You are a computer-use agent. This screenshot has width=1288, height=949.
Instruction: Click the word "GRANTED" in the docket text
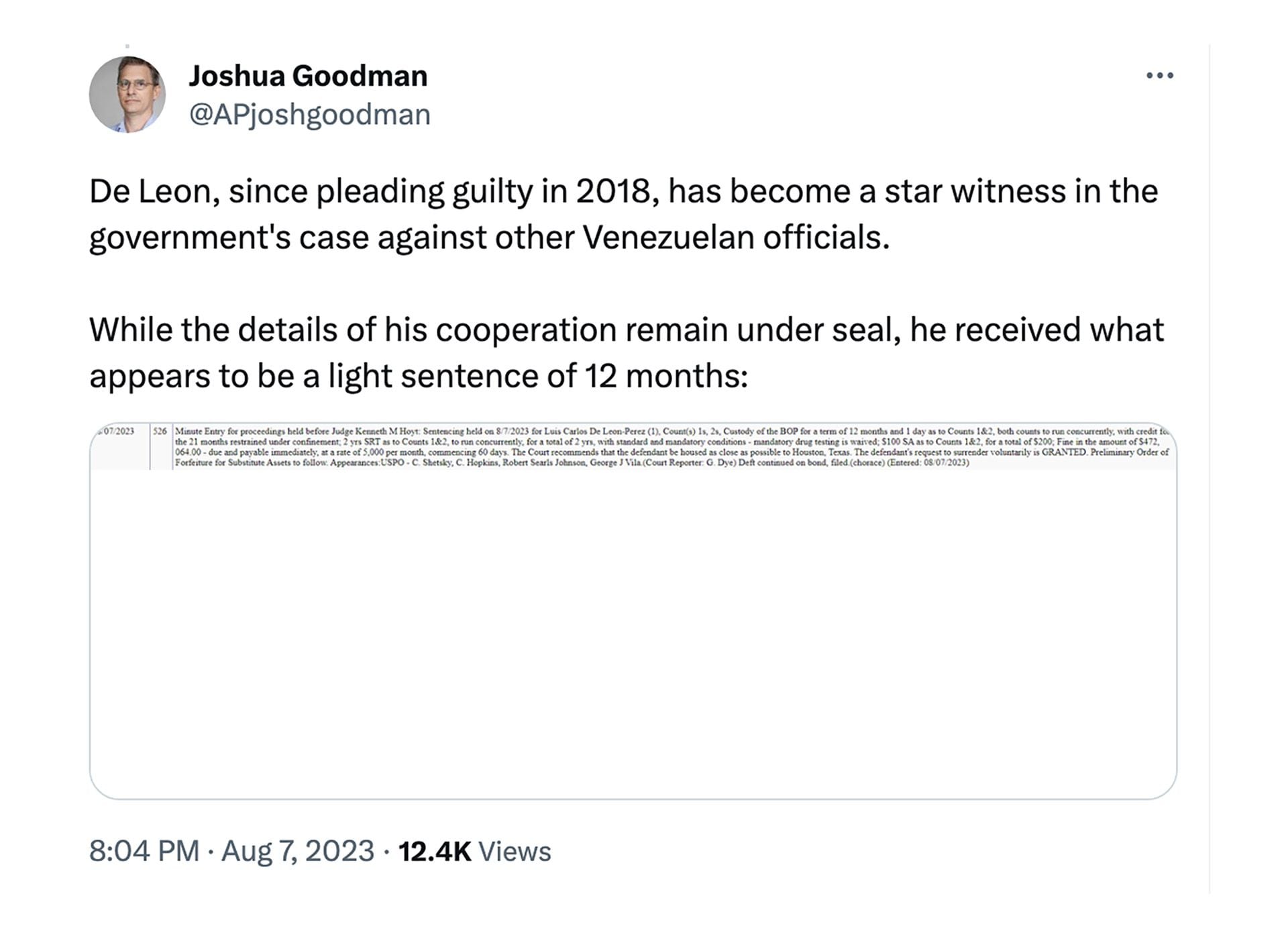(1063, 452)
